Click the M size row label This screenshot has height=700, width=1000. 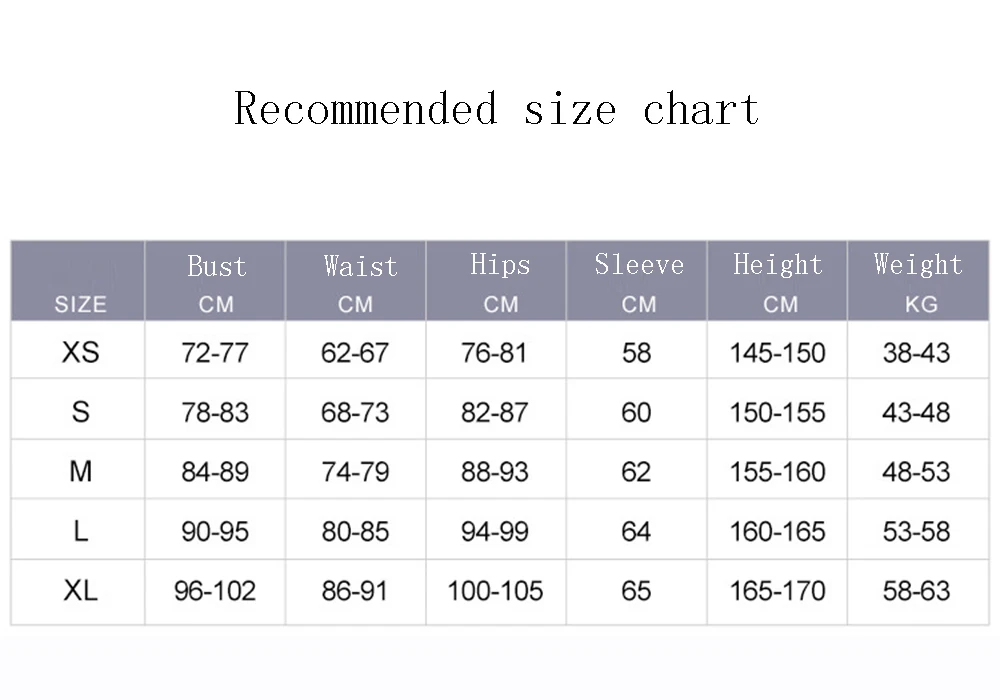80,472
